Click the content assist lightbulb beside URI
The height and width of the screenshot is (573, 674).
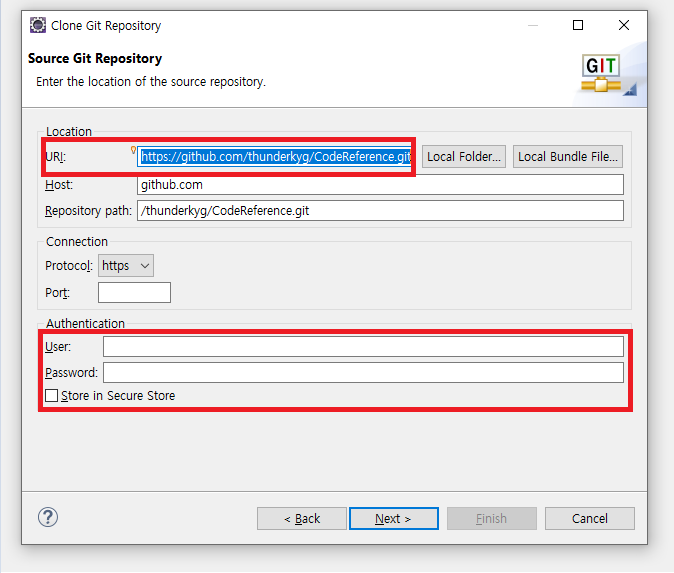pyautogui.click(x=133, y=150)
